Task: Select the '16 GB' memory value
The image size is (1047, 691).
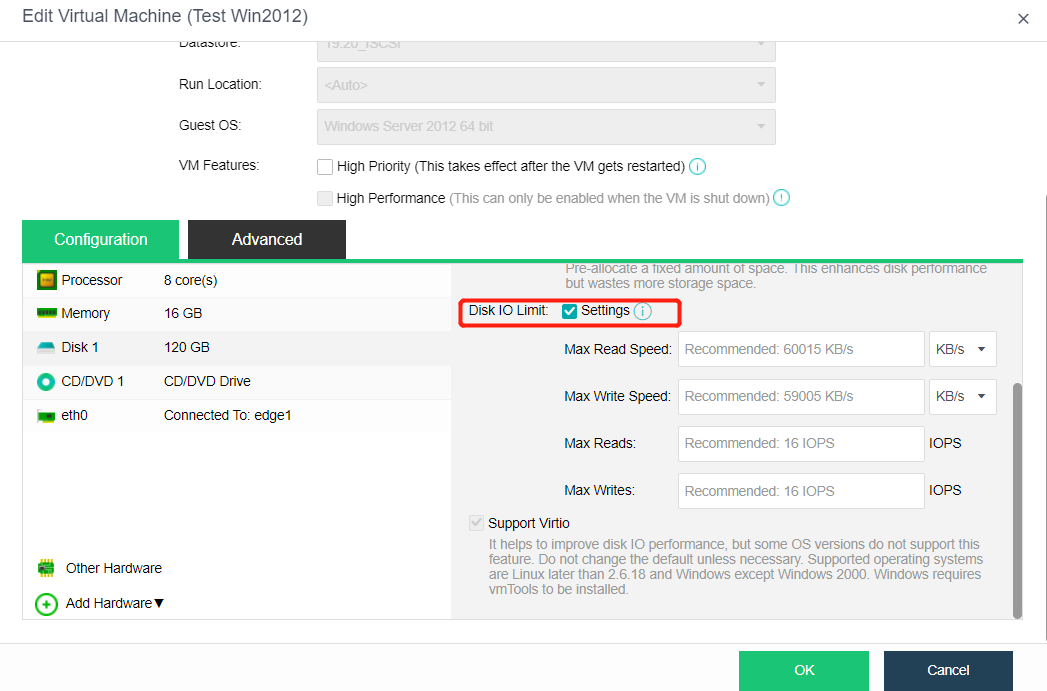Action: [183, 313]
